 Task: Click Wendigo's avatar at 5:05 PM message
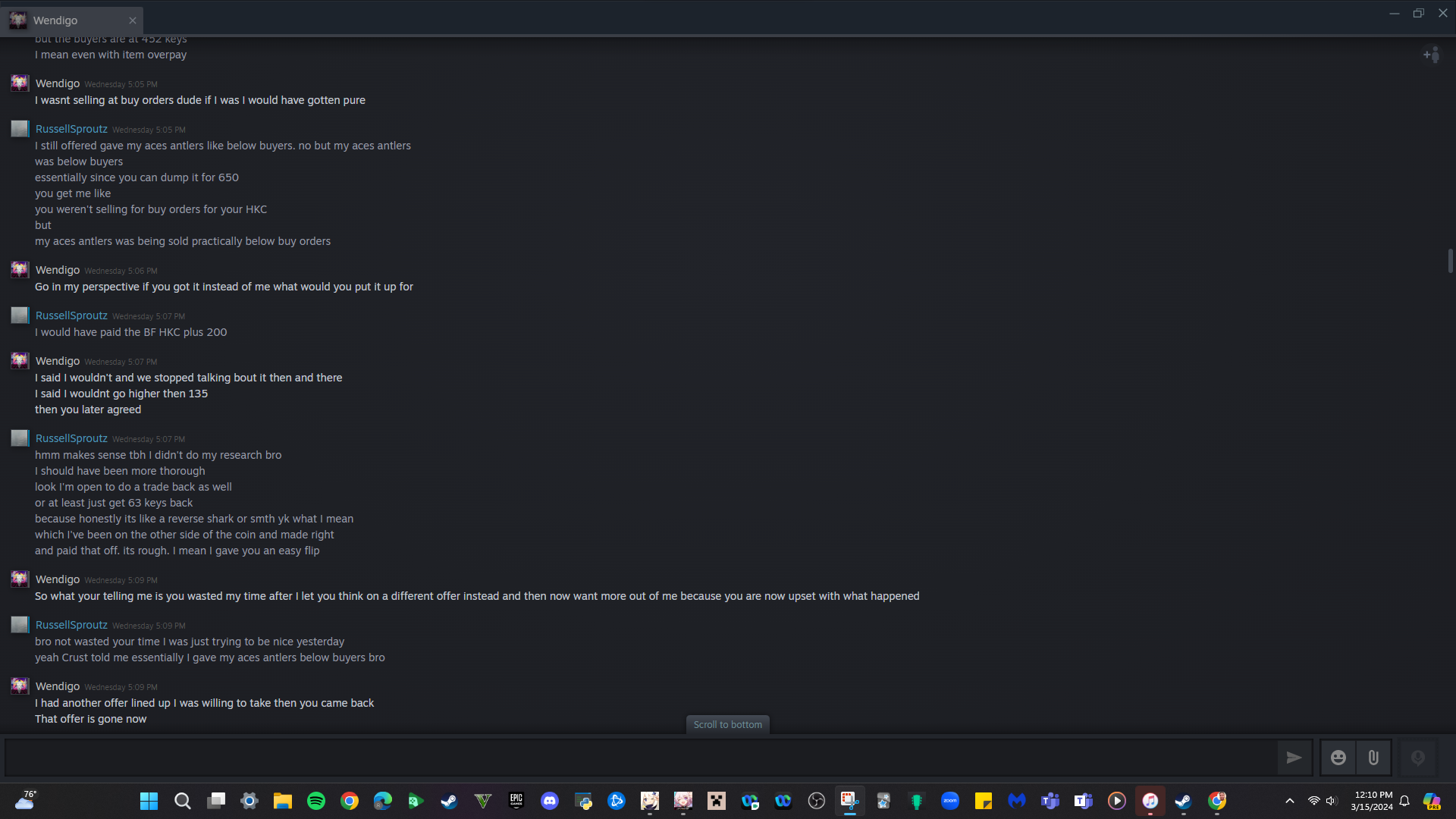[20, 83]
